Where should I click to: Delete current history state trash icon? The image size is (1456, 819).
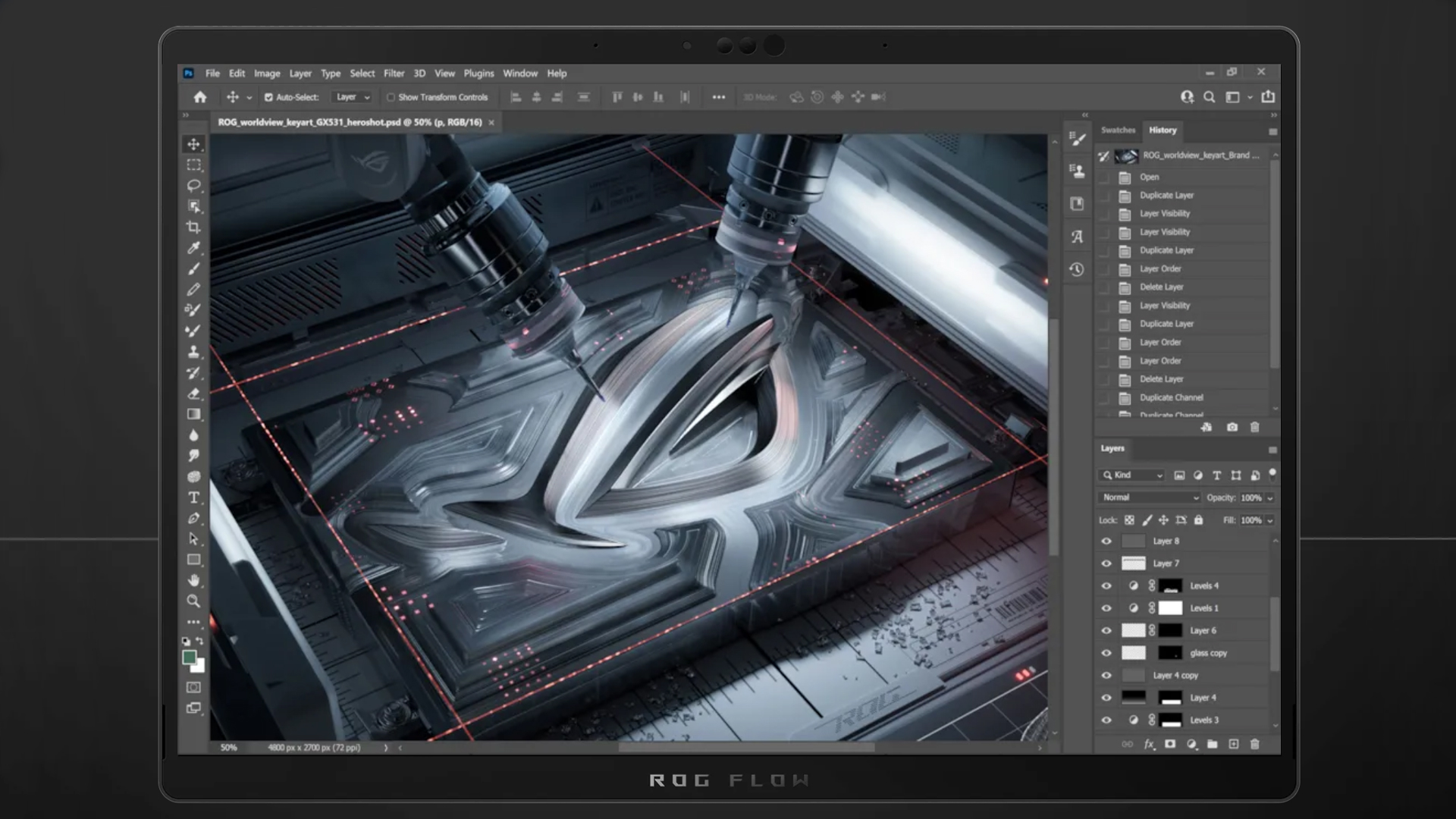click(x=1254, y=428)
